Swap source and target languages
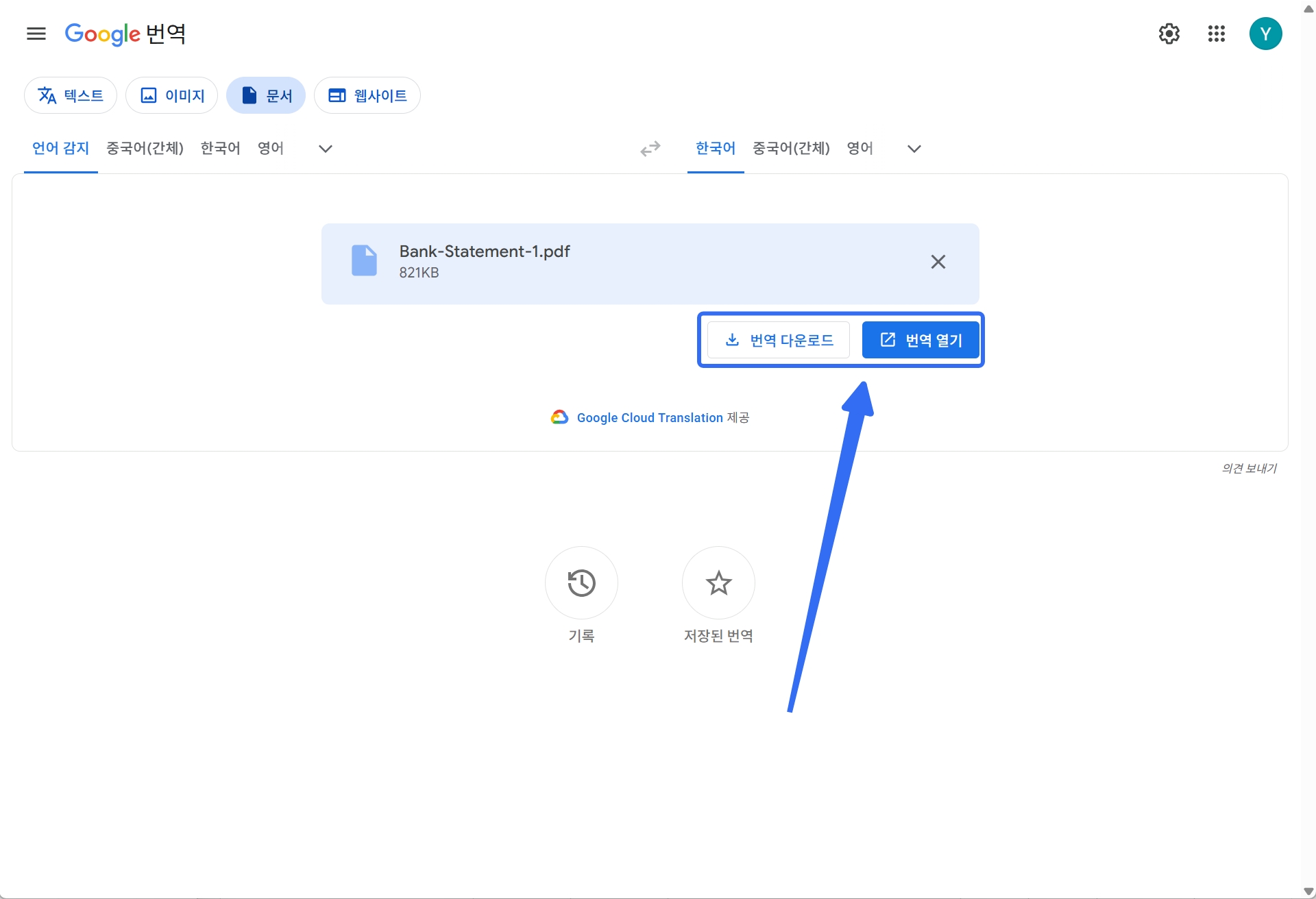This screenshot has width=1316, height=899. (x=650, y=149)
